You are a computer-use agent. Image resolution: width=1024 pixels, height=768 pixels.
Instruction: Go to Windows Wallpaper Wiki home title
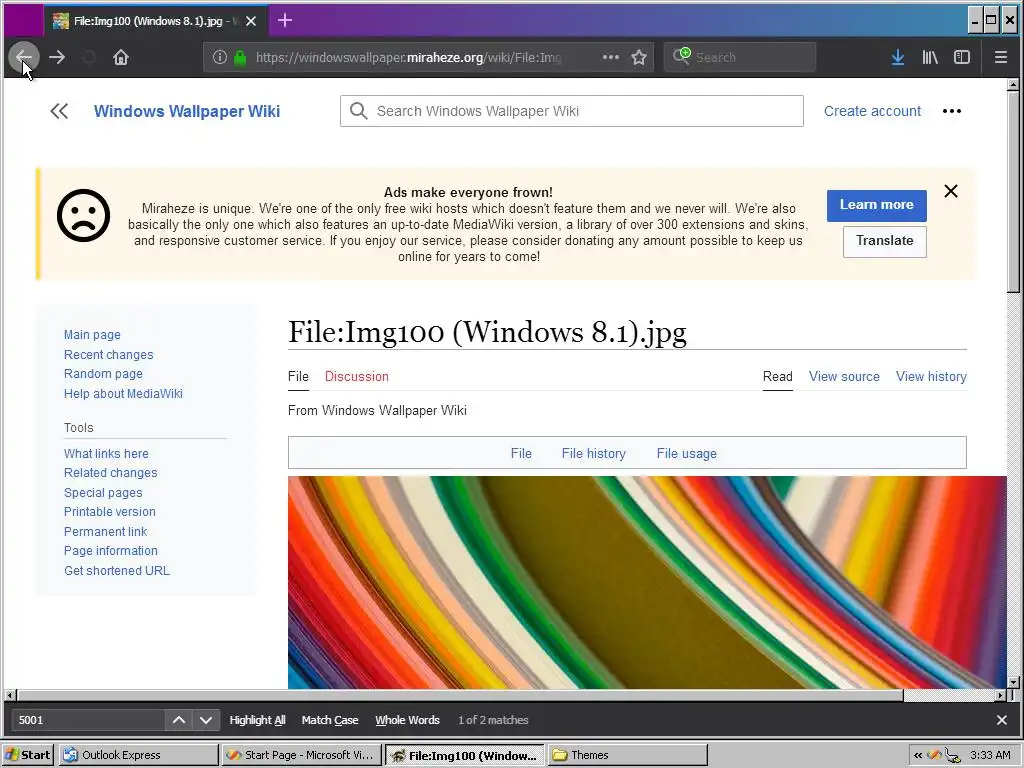(187, 111)
